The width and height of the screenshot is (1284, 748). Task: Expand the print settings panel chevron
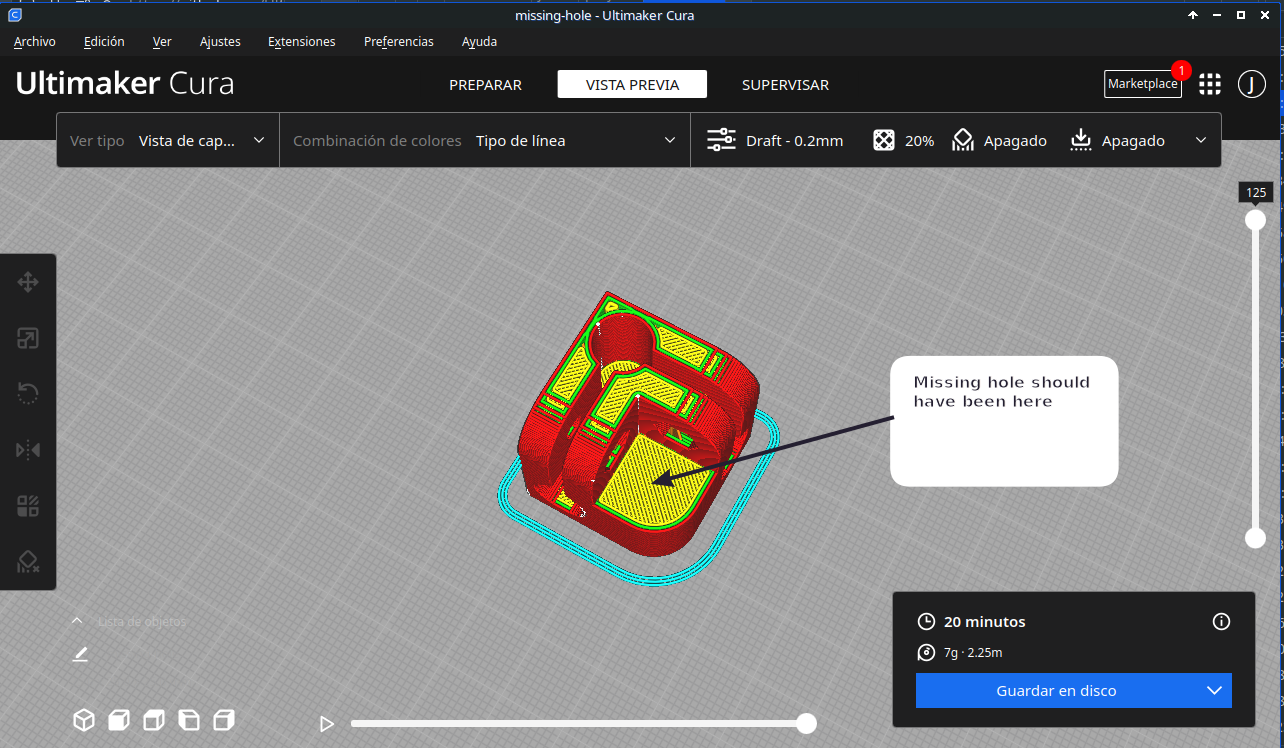pos(1201,141)
